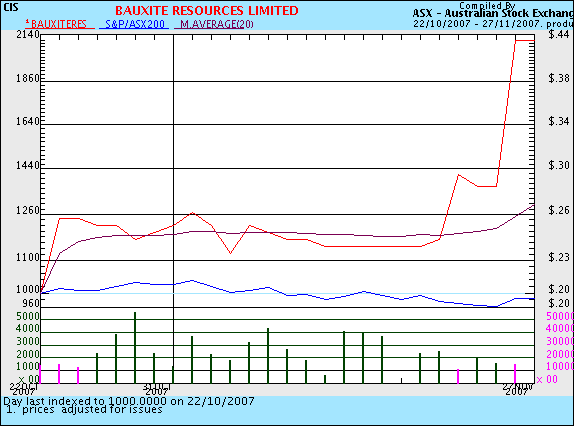Click the 'prices adjusted for issues' footnote

pos(92,410)
